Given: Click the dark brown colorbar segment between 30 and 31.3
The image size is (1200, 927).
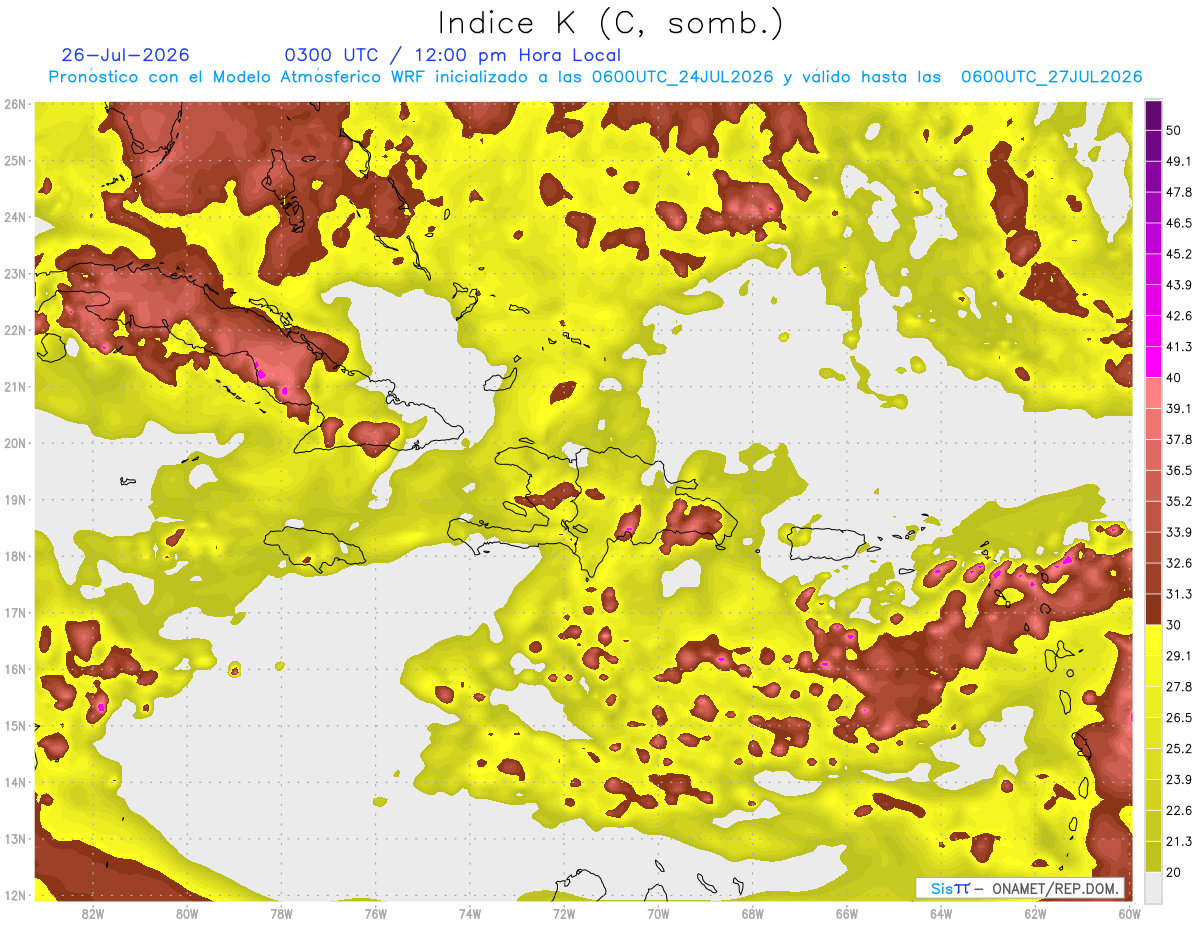Looking at the screenshot, I should [x=1154, y=609].
